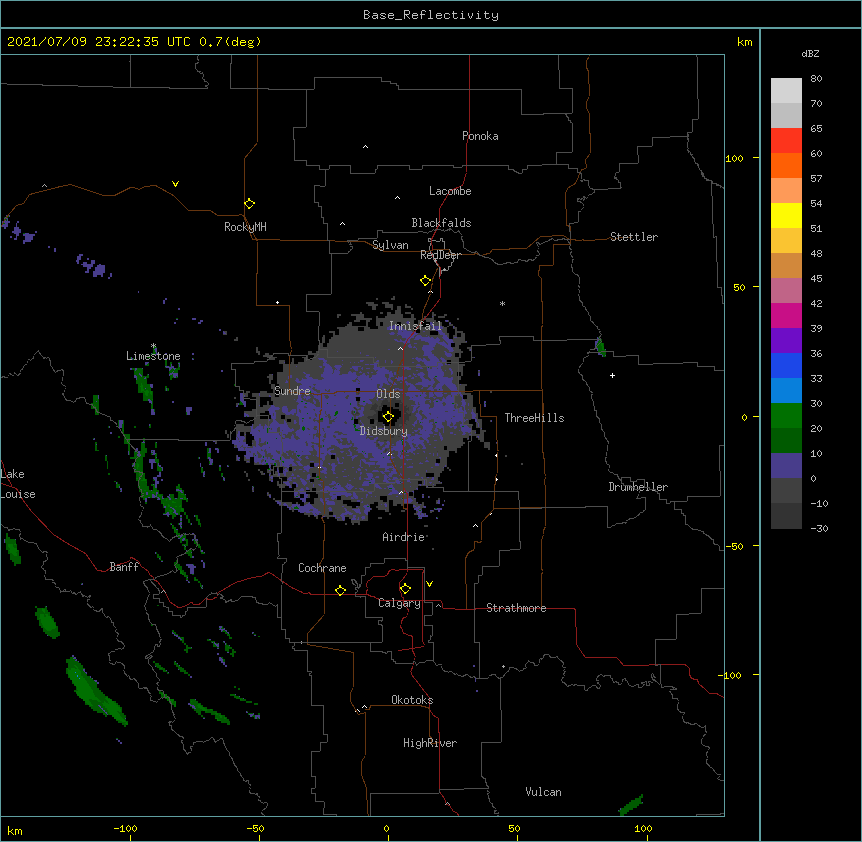Click the 80 value on dBZ legend
This screenshot has width=862, height=842.
[x=816, y=79]
